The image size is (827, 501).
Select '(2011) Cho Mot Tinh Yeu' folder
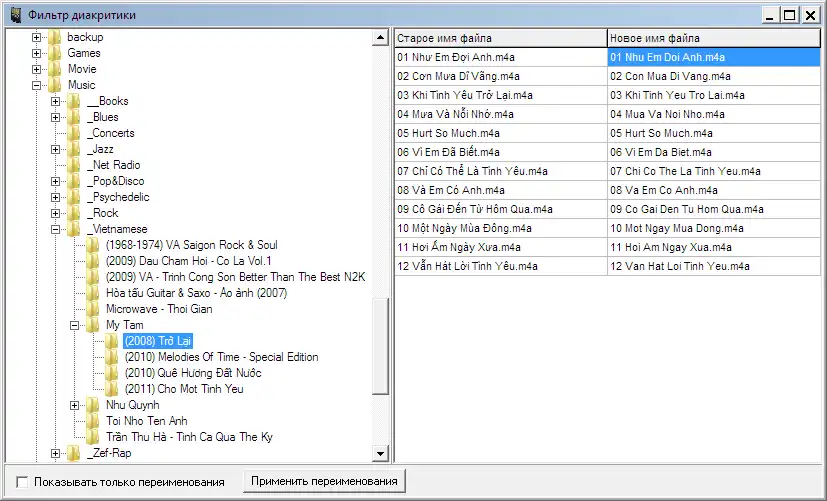point(184,389)
